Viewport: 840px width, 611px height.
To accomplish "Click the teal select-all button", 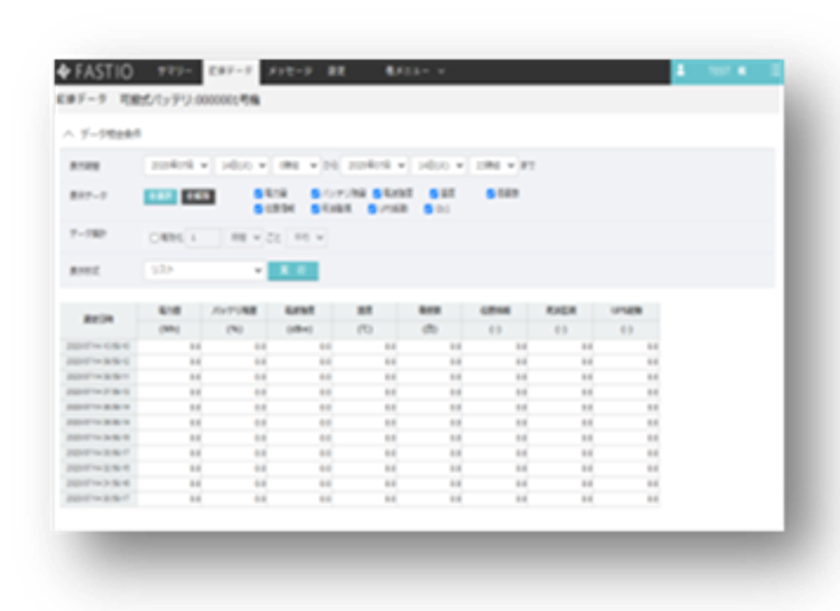I will tap(160, 197).
